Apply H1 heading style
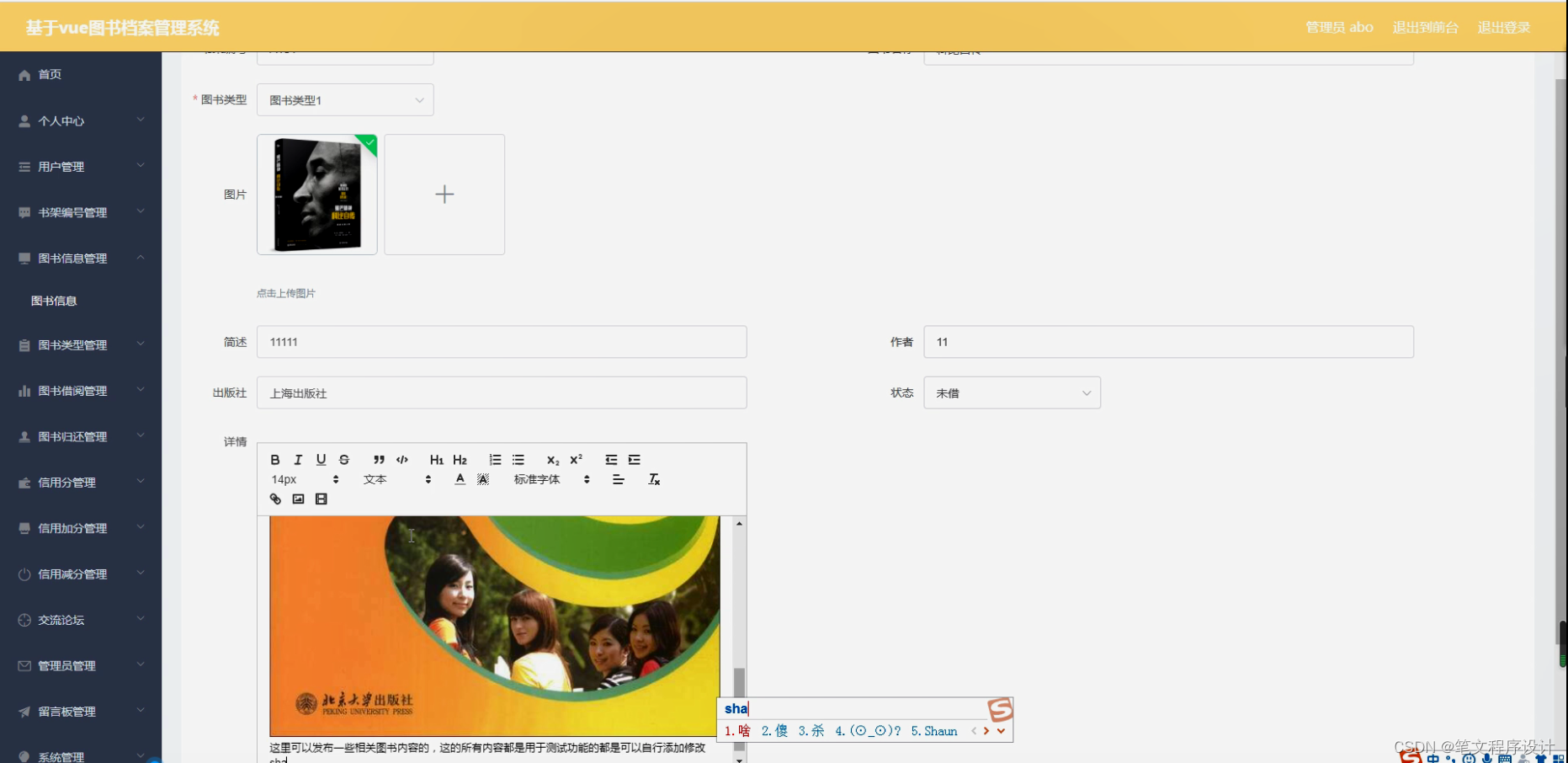 435,459
